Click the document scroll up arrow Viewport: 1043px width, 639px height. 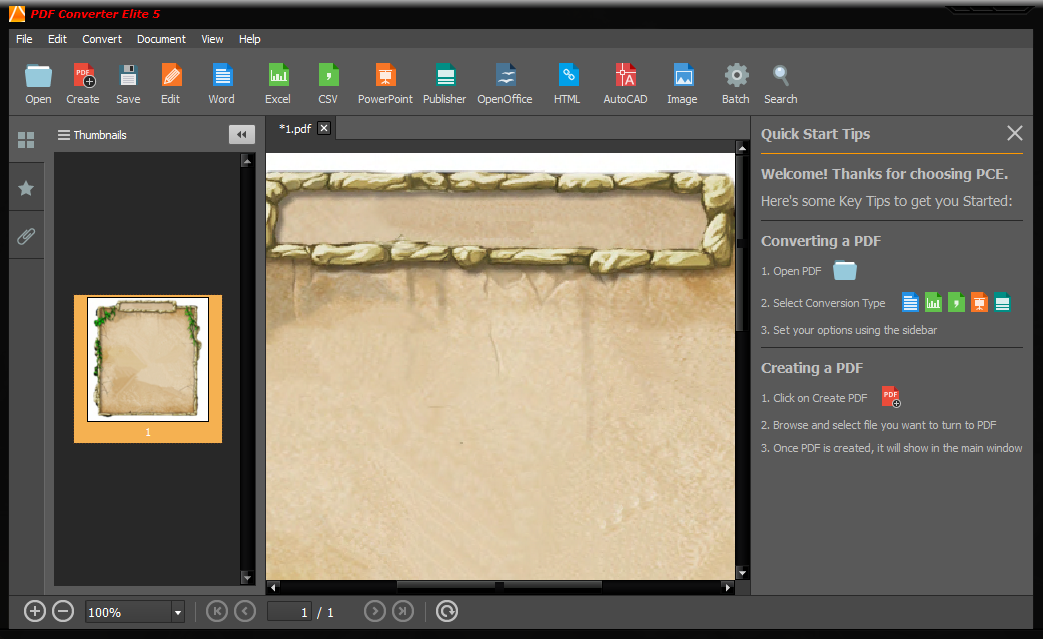742,148
